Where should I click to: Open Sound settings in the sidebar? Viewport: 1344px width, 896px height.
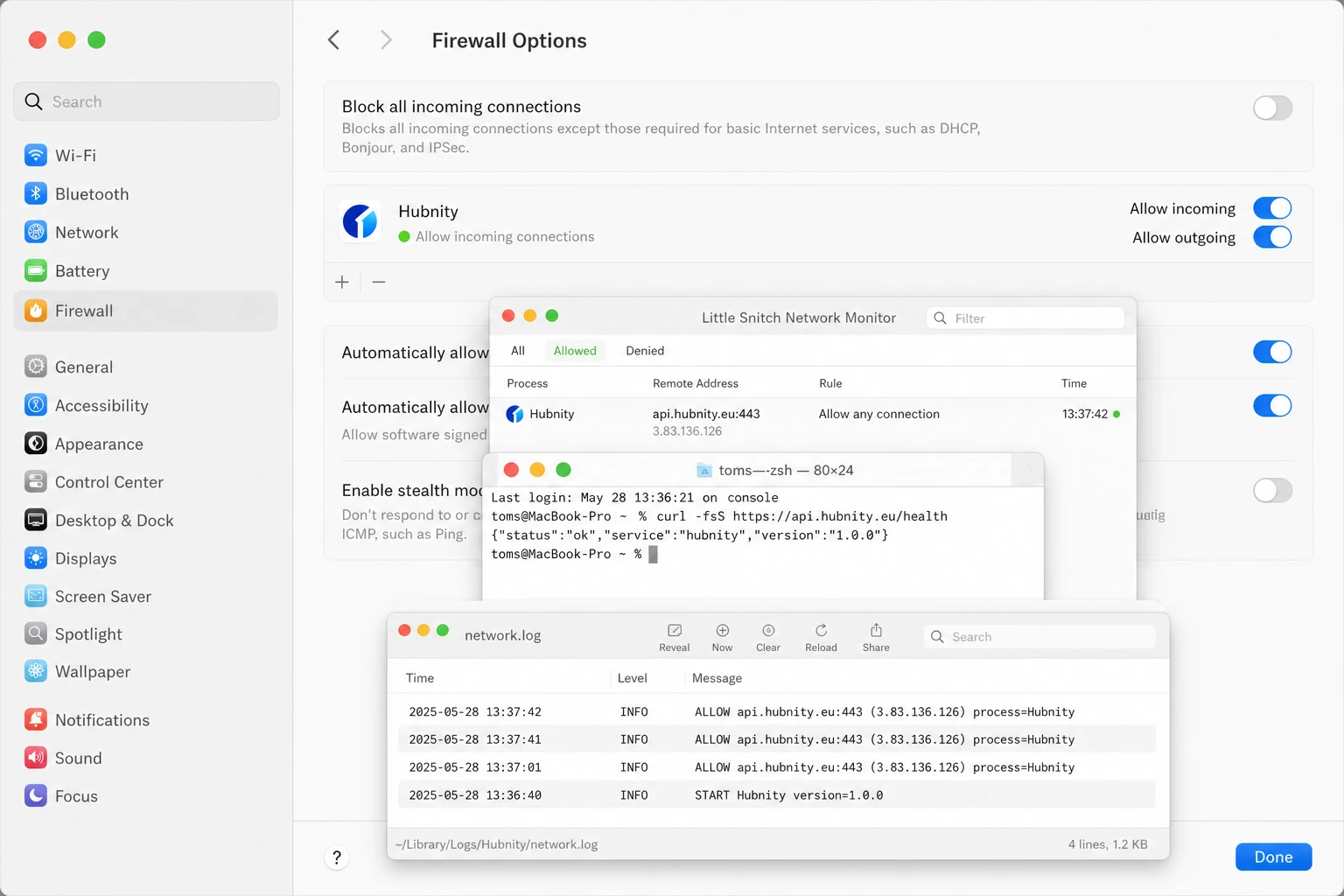(x=145, y=759)
